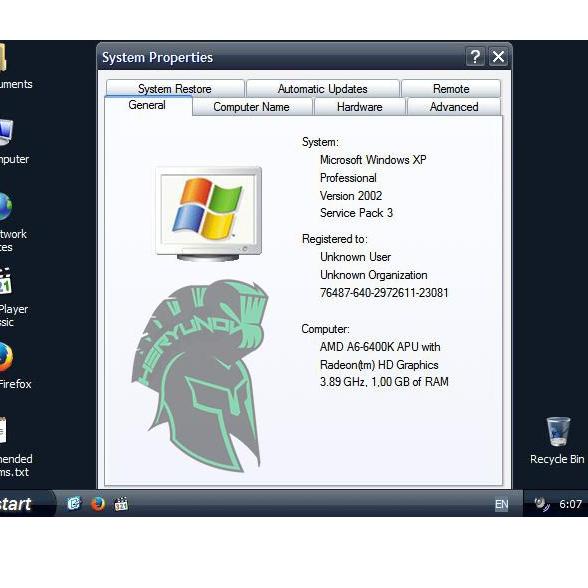Image resolution: width=588 pixels, height=588 pixels.
Task: Click '3.89 GHz, 1.00 GB of RAM'
Action: point(384,382)
